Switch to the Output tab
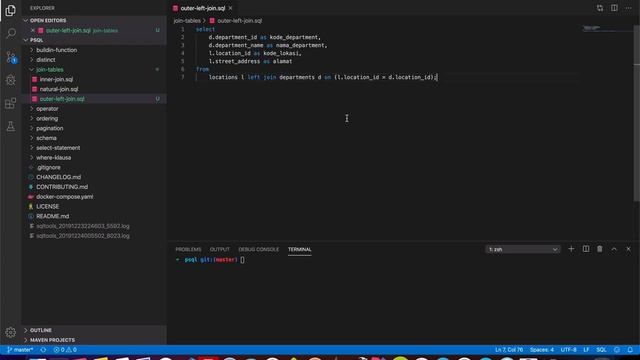 pos(220,249)
